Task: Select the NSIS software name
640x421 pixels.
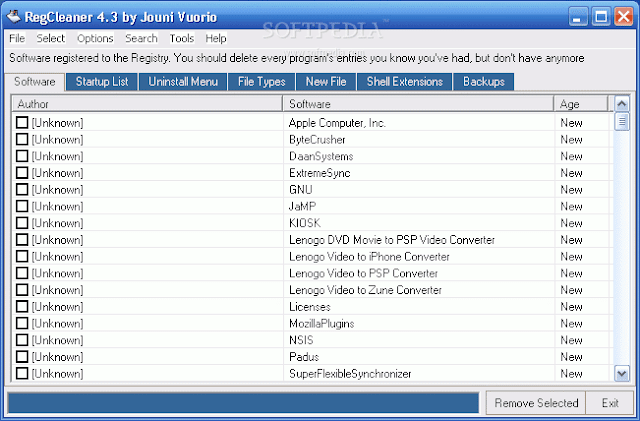Action: click(x=301, y=340)
